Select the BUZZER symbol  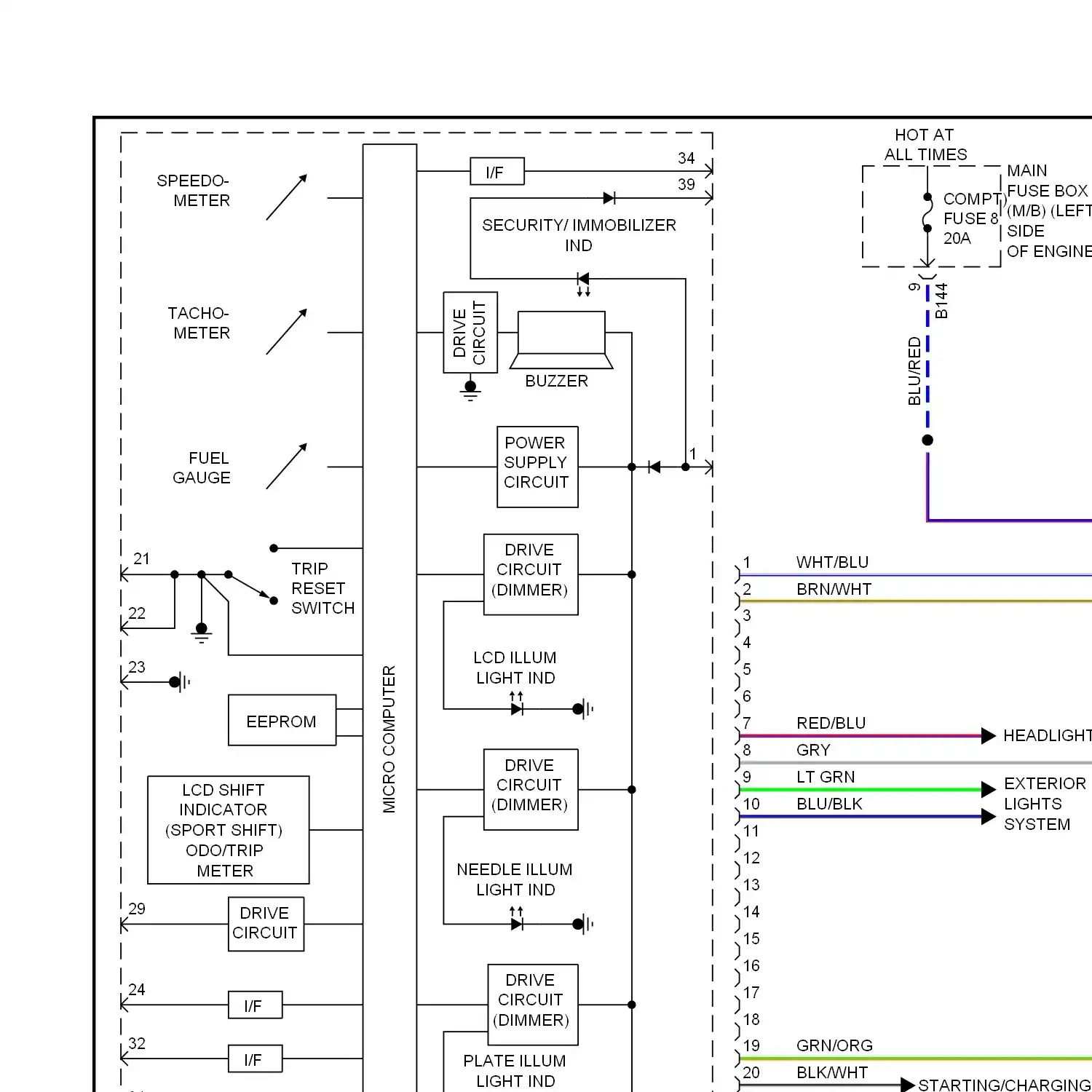point(561,340)
